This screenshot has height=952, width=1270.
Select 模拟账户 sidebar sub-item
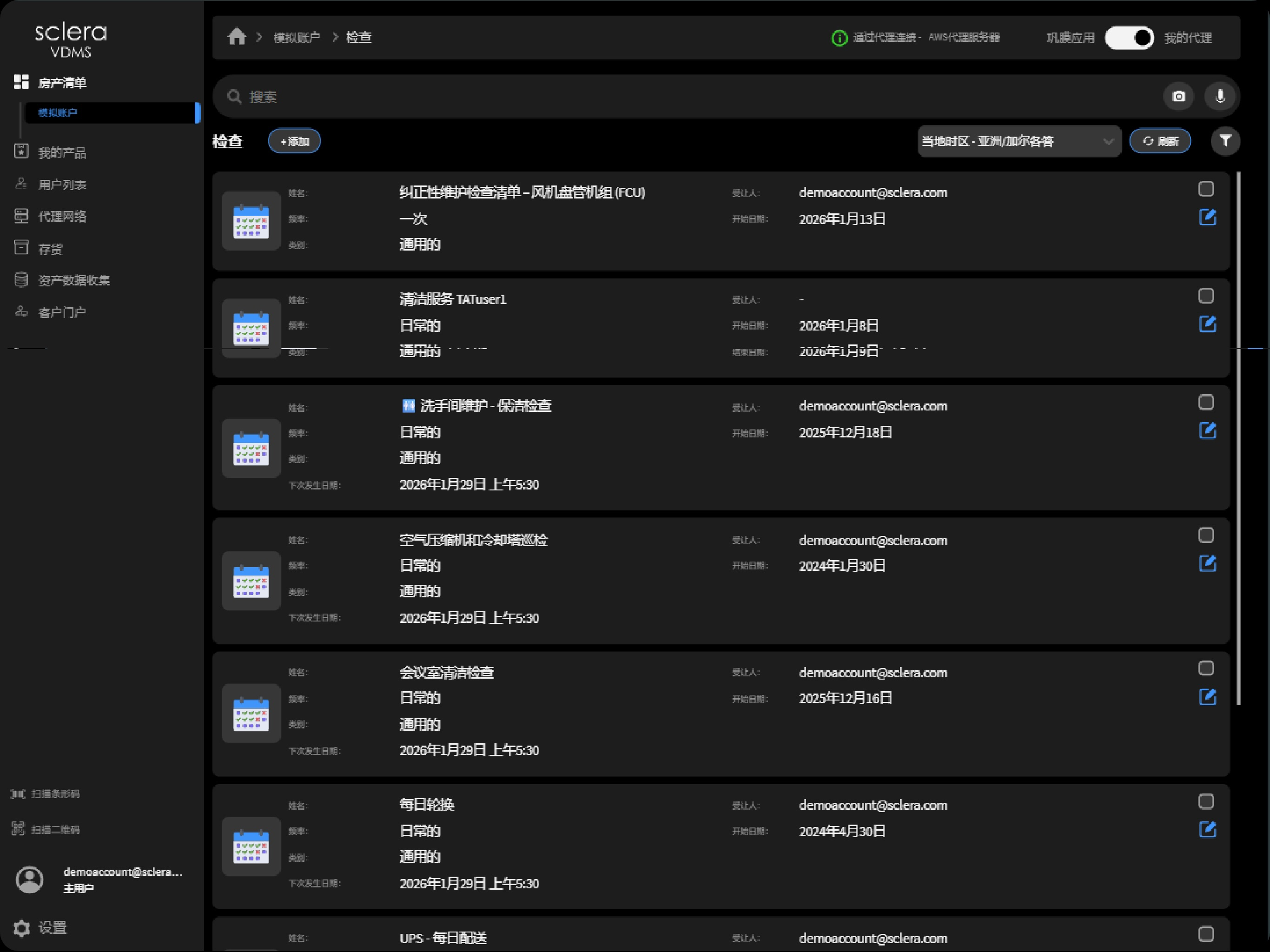pos(112,112)
